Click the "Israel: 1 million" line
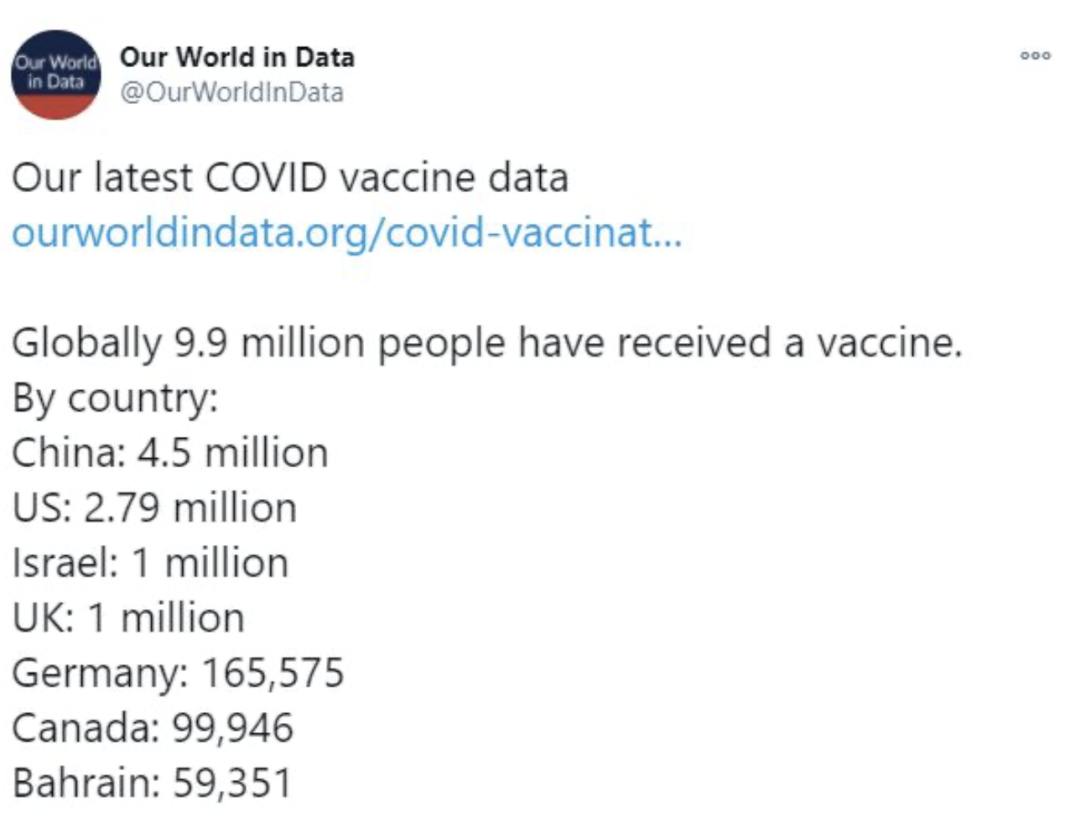Viewport: 1080px width, 817px height. [150, 563]
